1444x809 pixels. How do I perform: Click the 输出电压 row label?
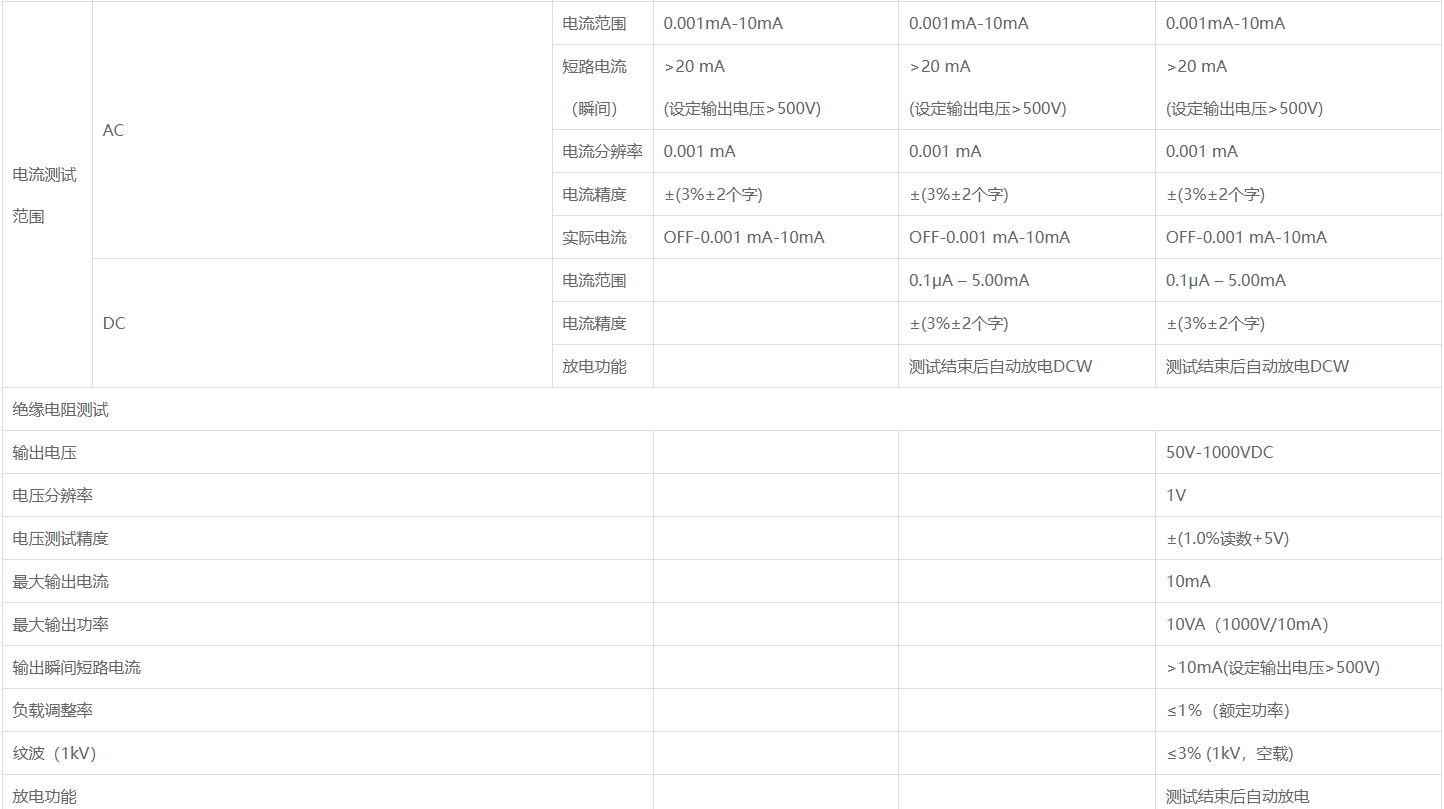point(45,452)
